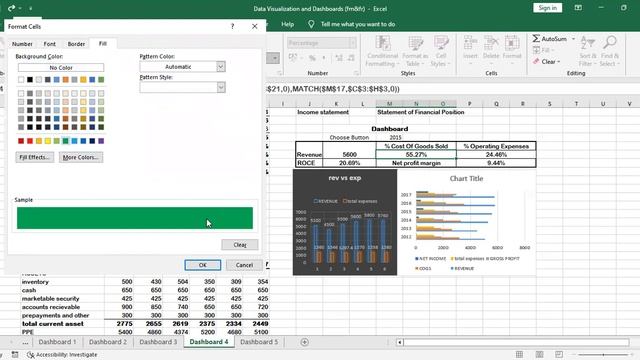Open the Dashboard 5 sheet tab
The image size is (640, 360).
pyautogui.click(x=259, y=342)
